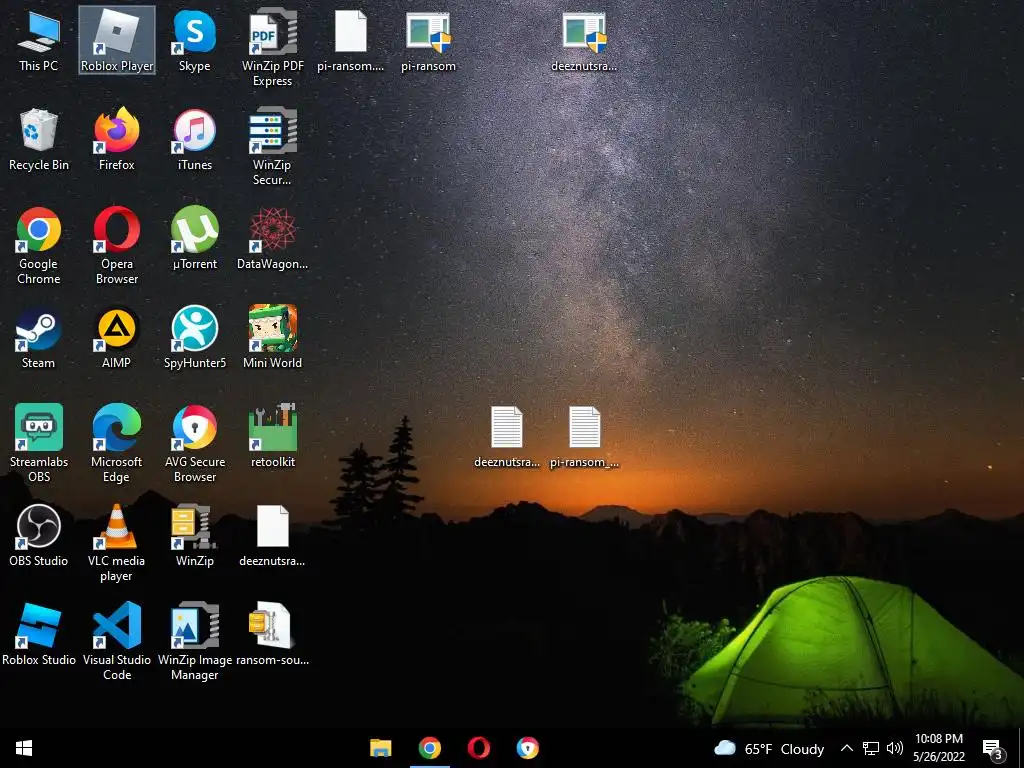Select the Opera Browser desktop shortcut
1024x768 pixels.
coord(117,246)
